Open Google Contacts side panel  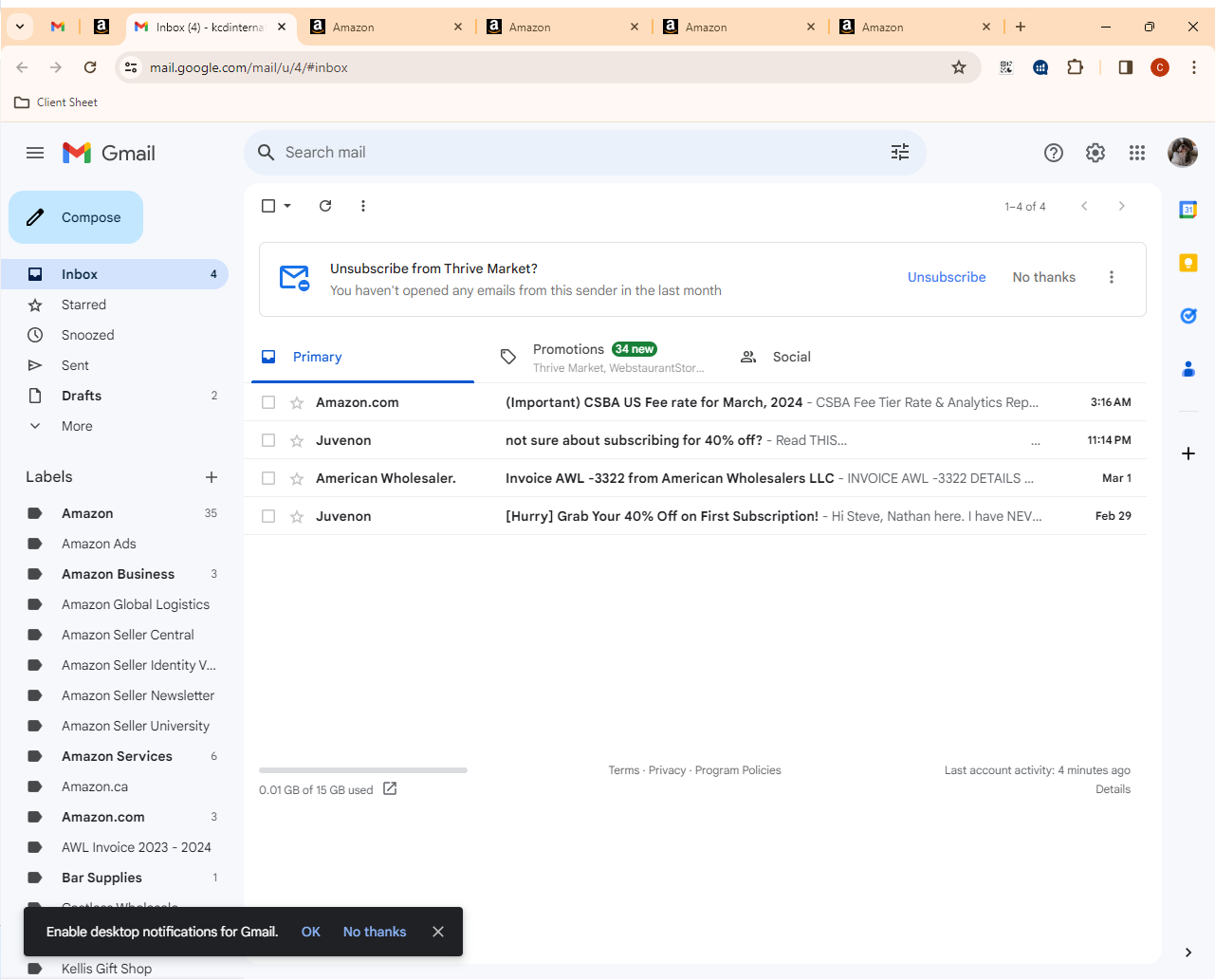[x=1188, y=369]
